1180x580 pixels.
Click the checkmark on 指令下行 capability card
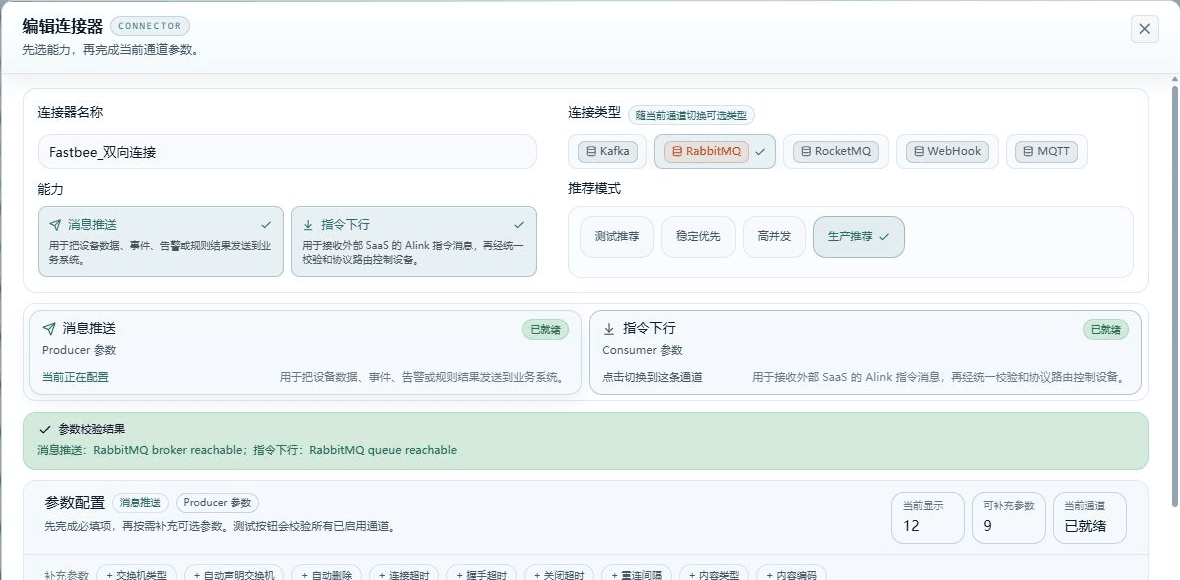(x=519, y=225)
